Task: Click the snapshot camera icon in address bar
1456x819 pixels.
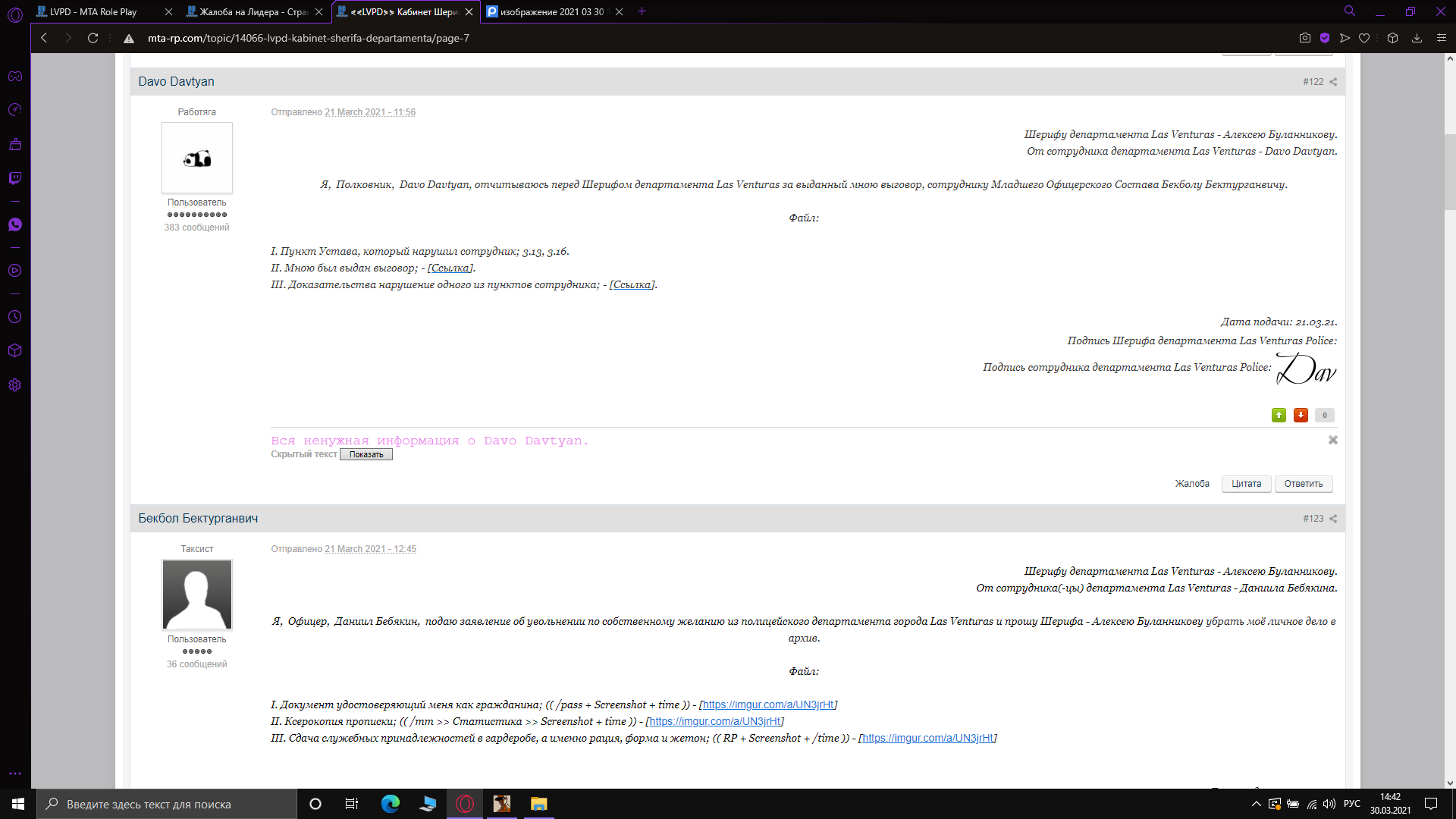Action: click(1304, 38)
